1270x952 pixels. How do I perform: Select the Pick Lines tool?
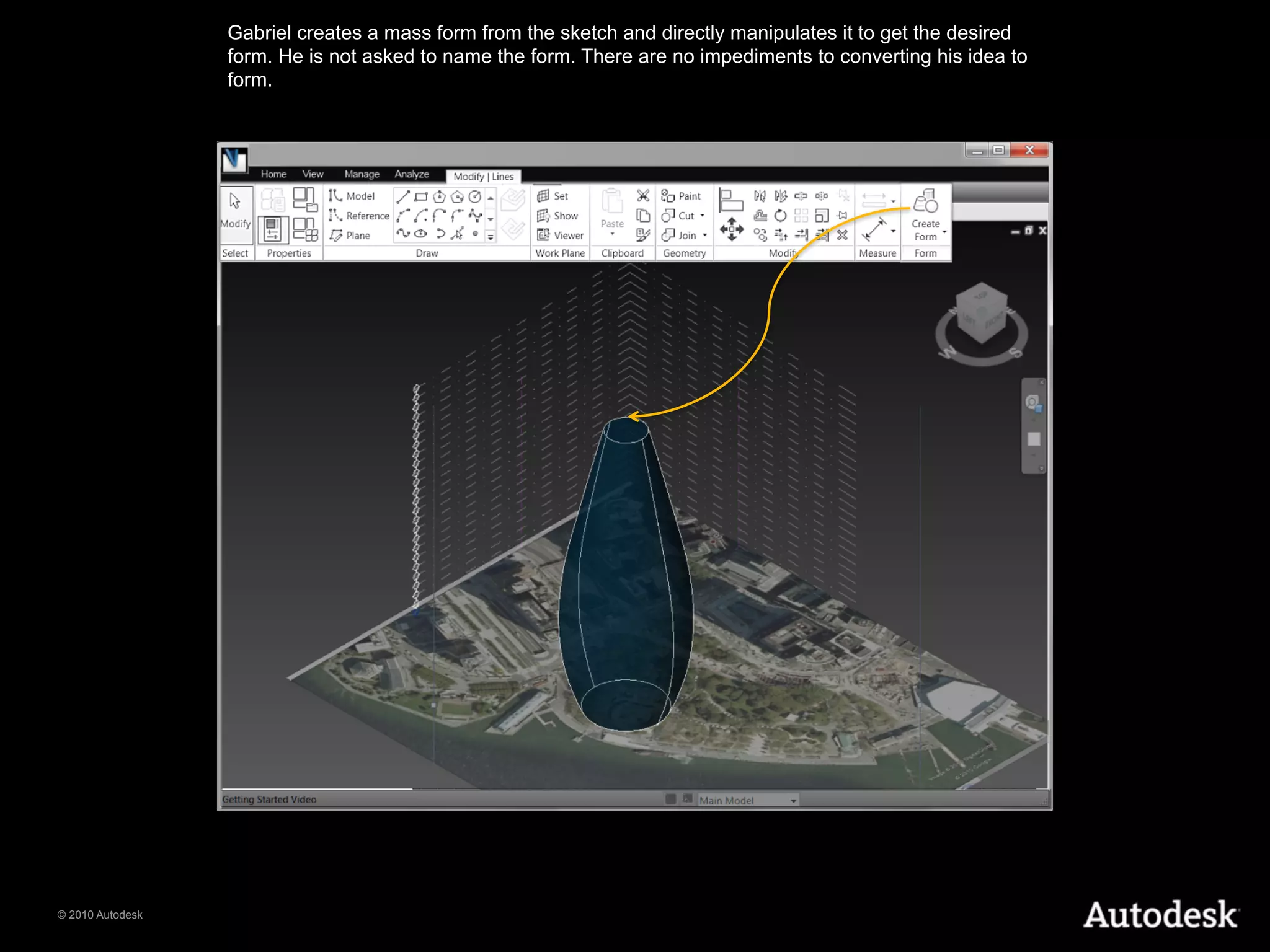[457, 234]
